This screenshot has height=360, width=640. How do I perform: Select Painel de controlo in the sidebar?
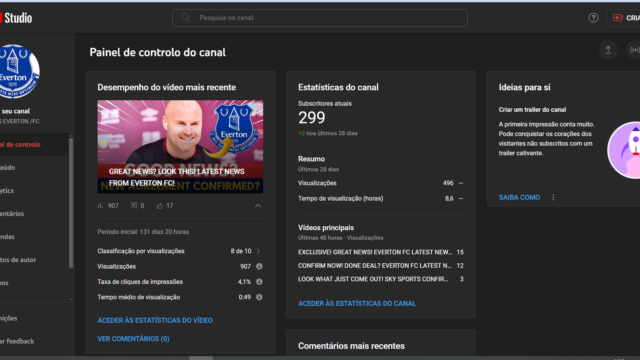click(x=34, y=144)
